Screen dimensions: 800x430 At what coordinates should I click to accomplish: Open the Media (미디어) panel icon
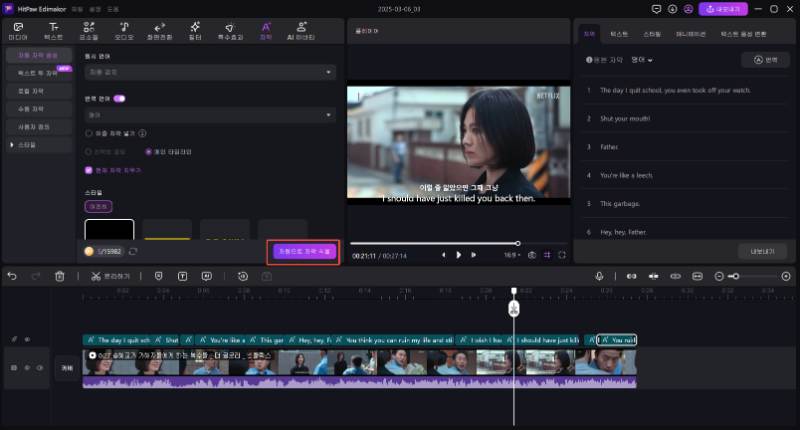coord(18,30)
